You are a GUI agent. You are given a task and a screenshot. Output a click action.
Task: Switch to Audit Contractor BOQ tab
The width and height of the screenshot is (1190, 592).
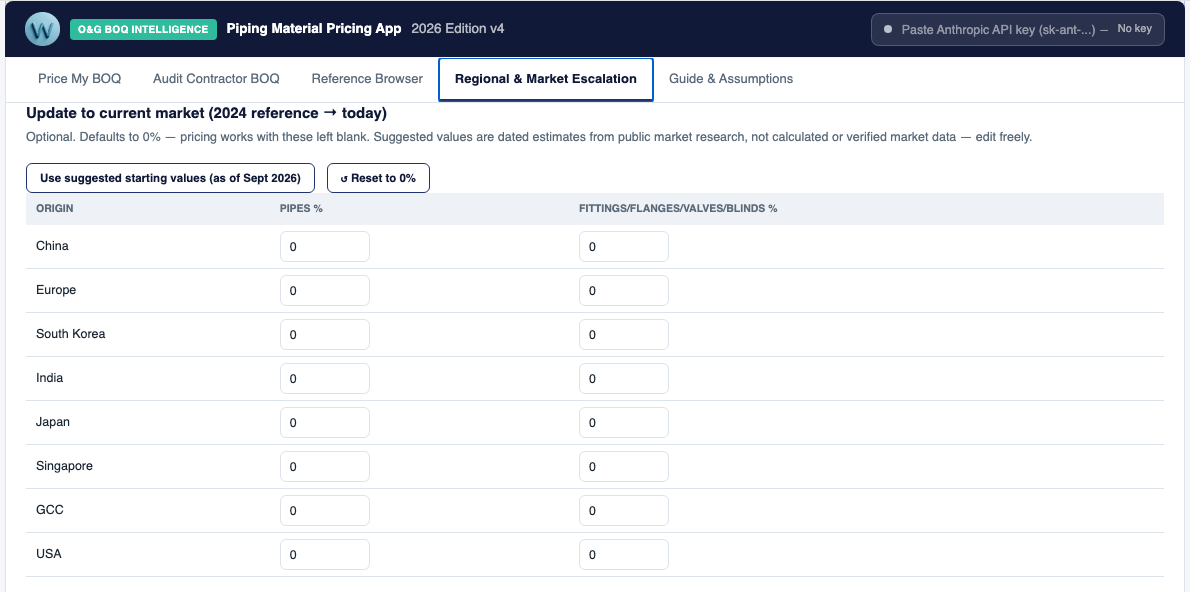tap(216, 79)
